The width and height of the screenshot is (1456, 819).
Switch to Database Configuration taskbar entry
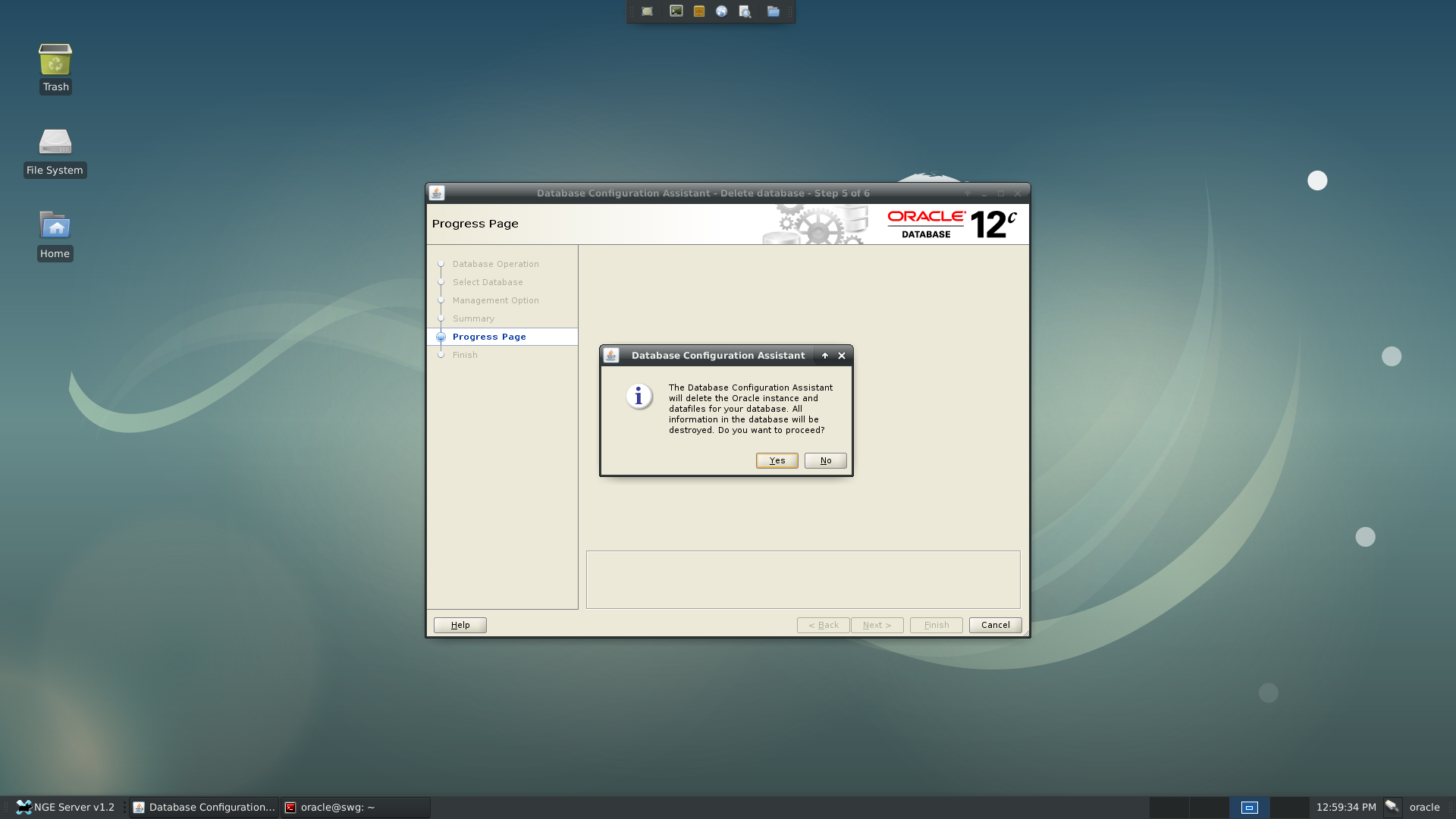pos(204,807)
